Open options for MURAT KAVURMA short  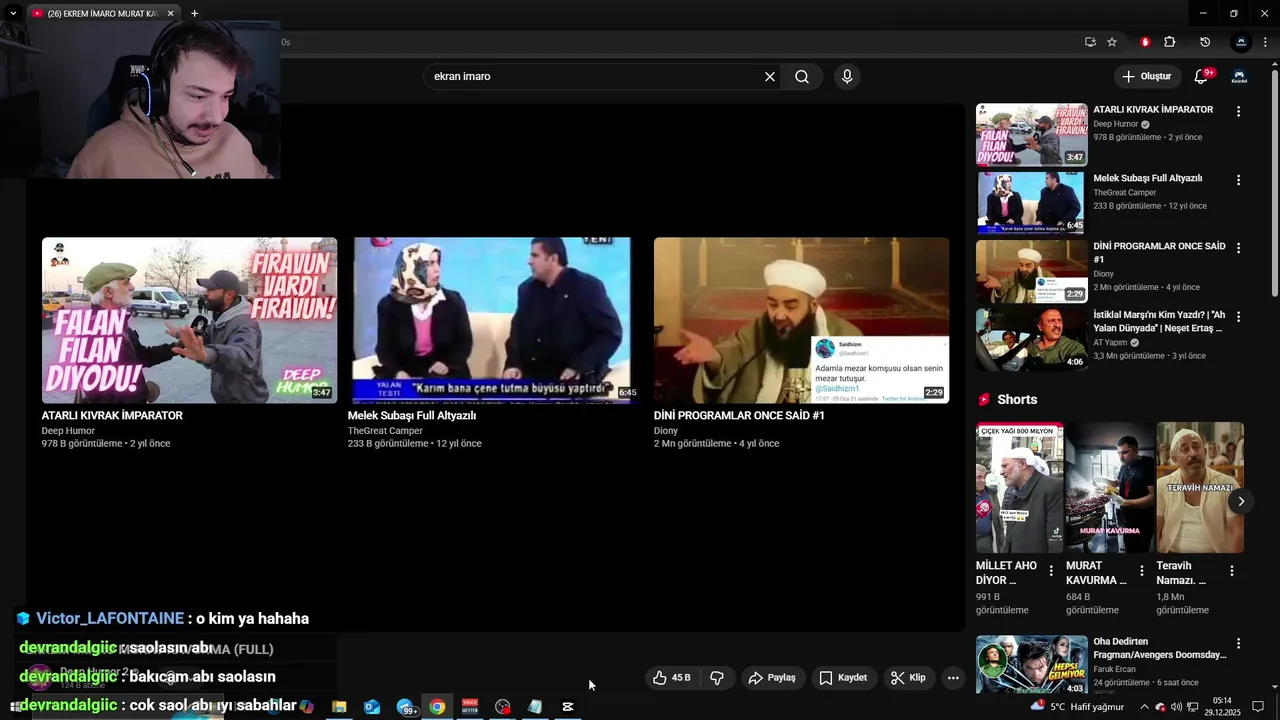pos(1141,571)
